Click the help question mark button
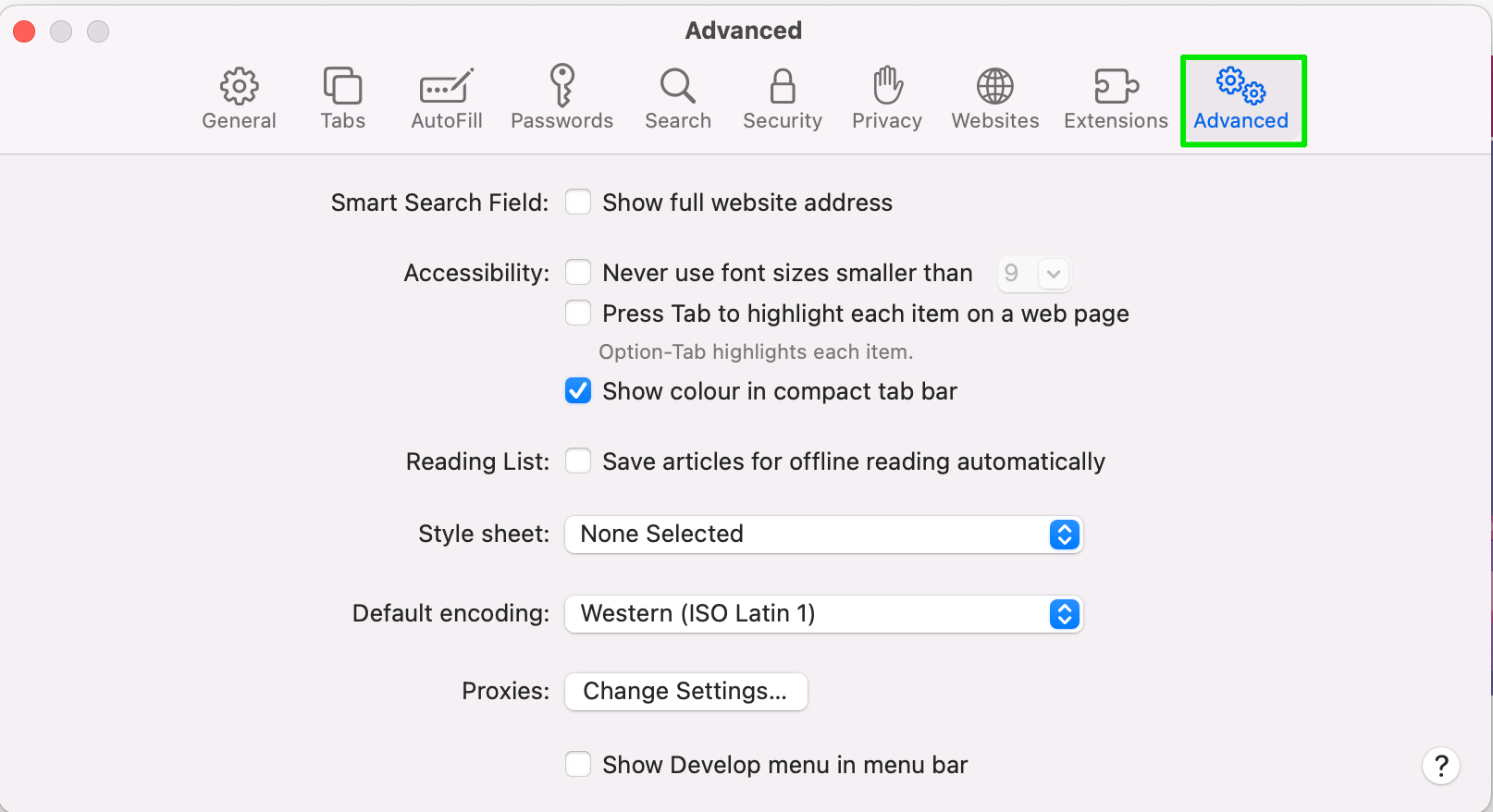The image size is (1493, 812). coord(1440,766)
